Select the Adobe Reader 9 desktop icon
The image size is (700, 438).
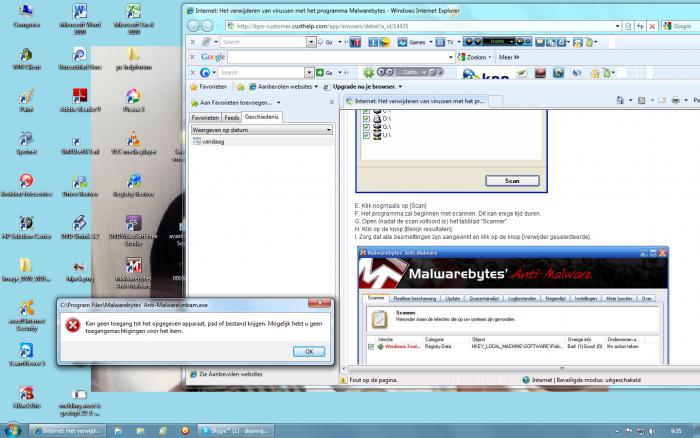(80, 100)
